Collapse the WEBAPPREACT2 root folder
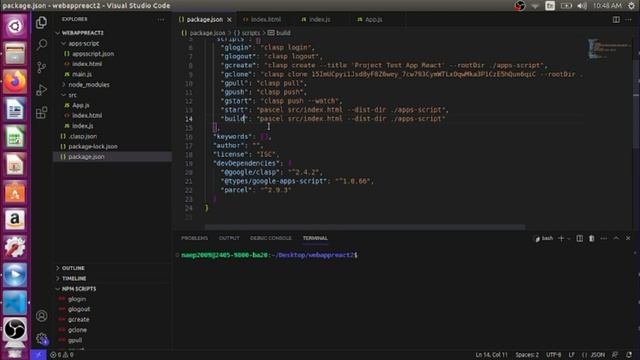Image resolution: width=640 pixels, height=360 pixels. click(82, 33)
